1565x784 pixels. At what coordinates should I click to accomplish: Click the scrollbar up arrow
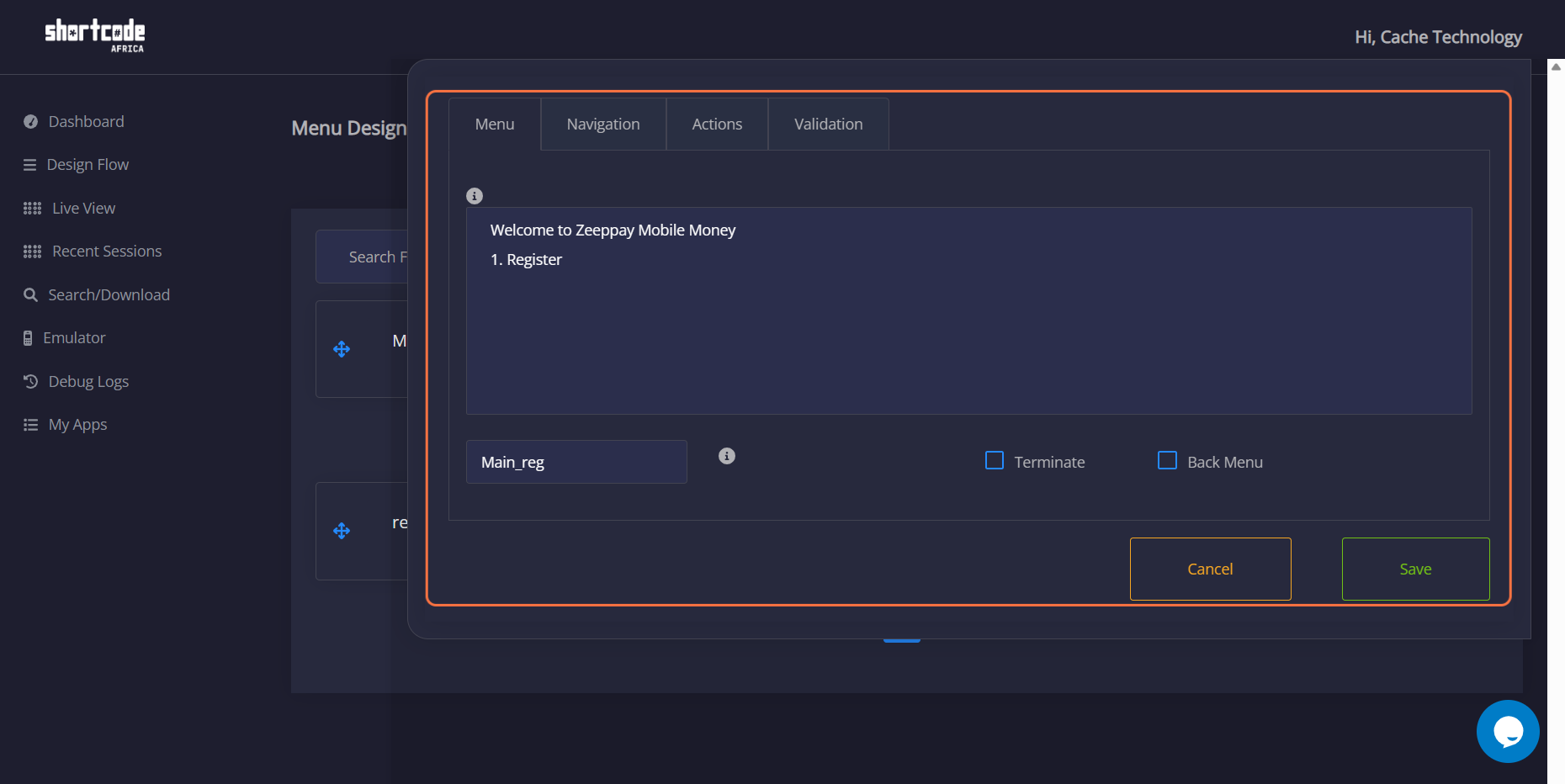(x=1556, y=66)
